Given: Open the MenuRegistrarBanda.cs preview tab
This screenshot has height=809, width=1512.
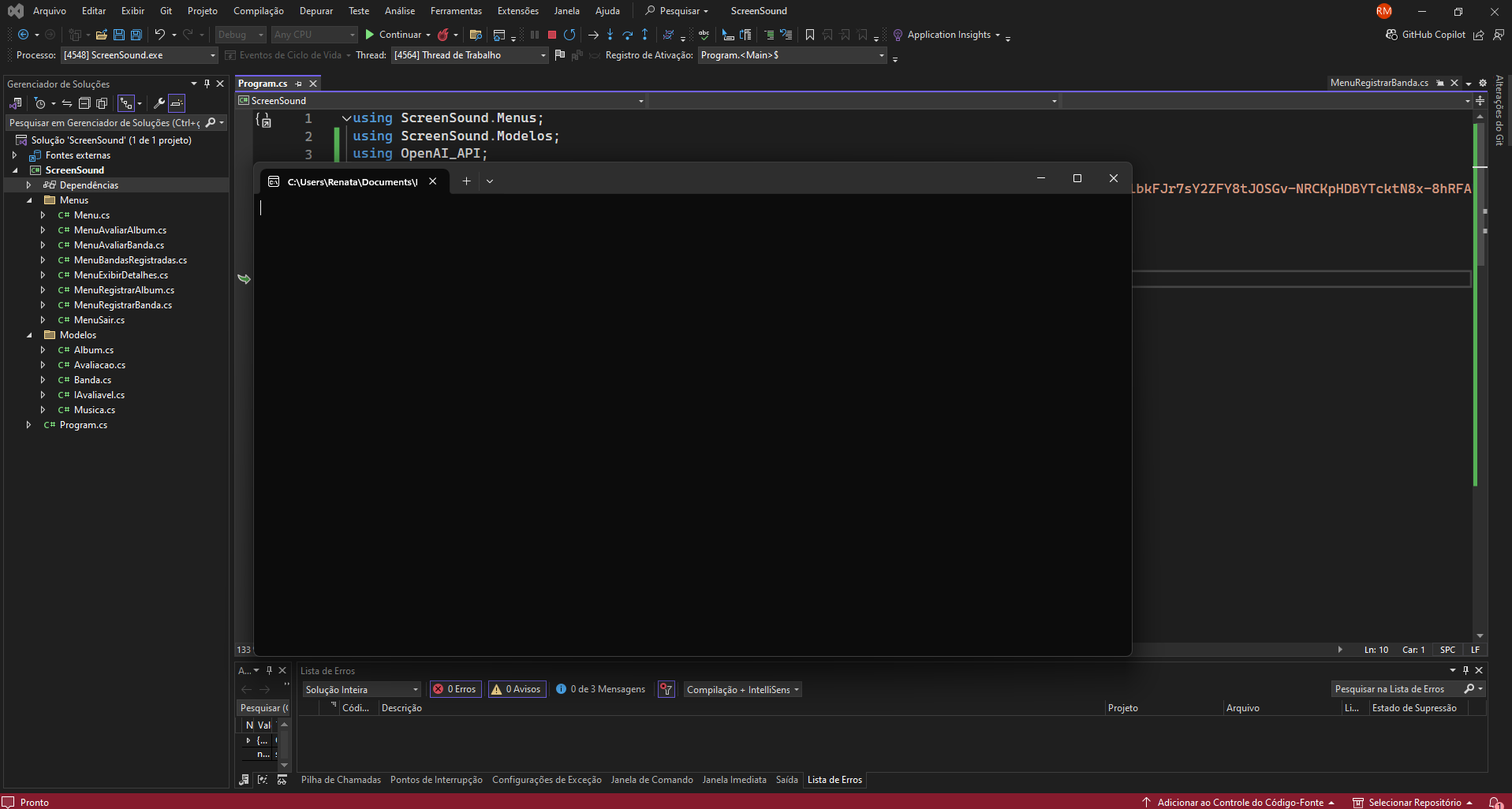Looking at the screenshot, I should (x=1379, y=83).
